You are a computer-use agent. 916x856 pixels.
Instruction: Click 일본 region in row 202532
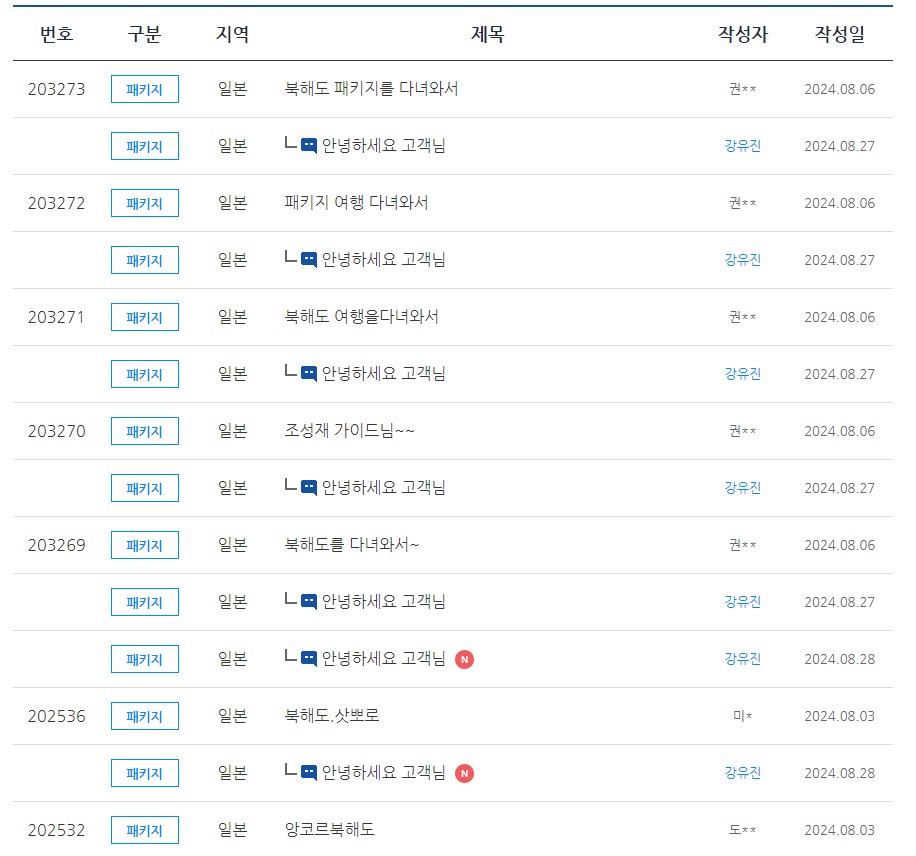[233, 830]
